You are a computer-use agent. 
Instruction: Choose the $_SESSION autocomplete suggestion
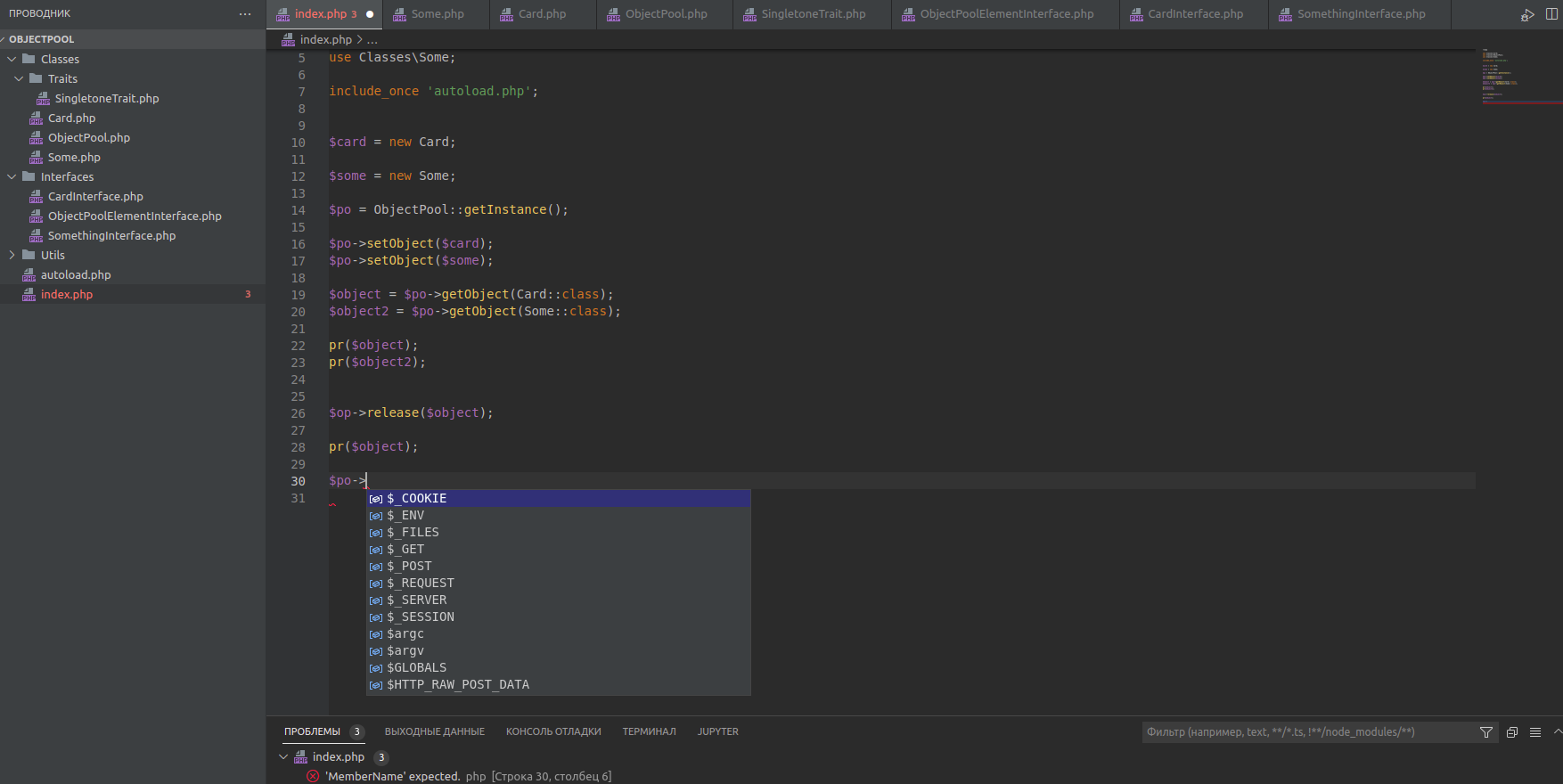(x=559, y=617)
